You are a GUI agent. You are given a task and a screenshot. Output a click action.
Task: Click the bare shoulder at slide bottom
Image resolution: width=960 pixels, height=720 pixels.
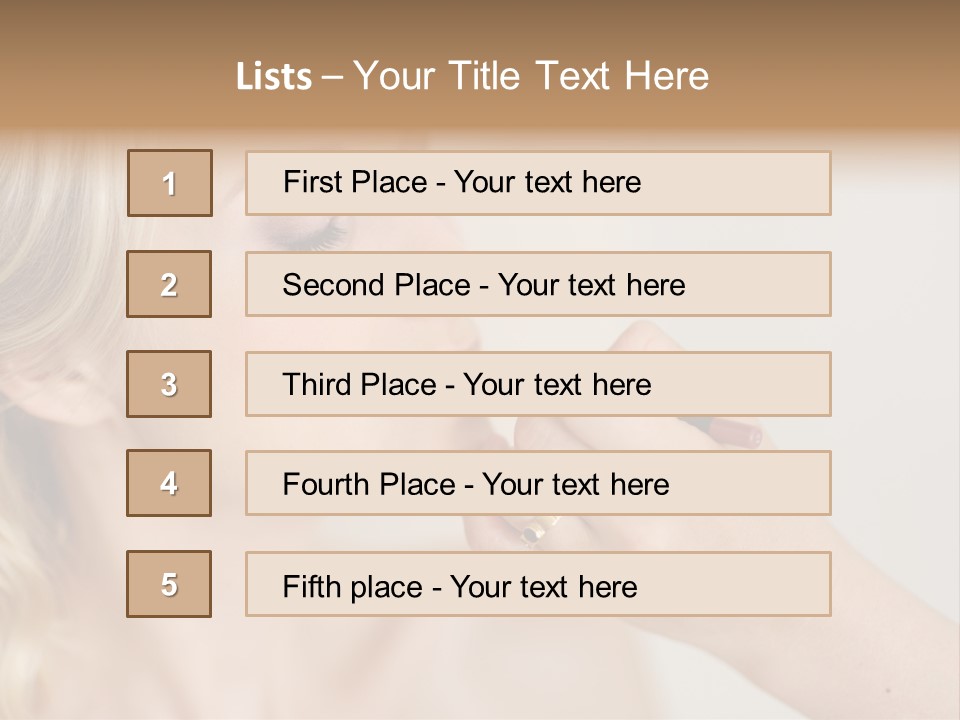point(400,670)
